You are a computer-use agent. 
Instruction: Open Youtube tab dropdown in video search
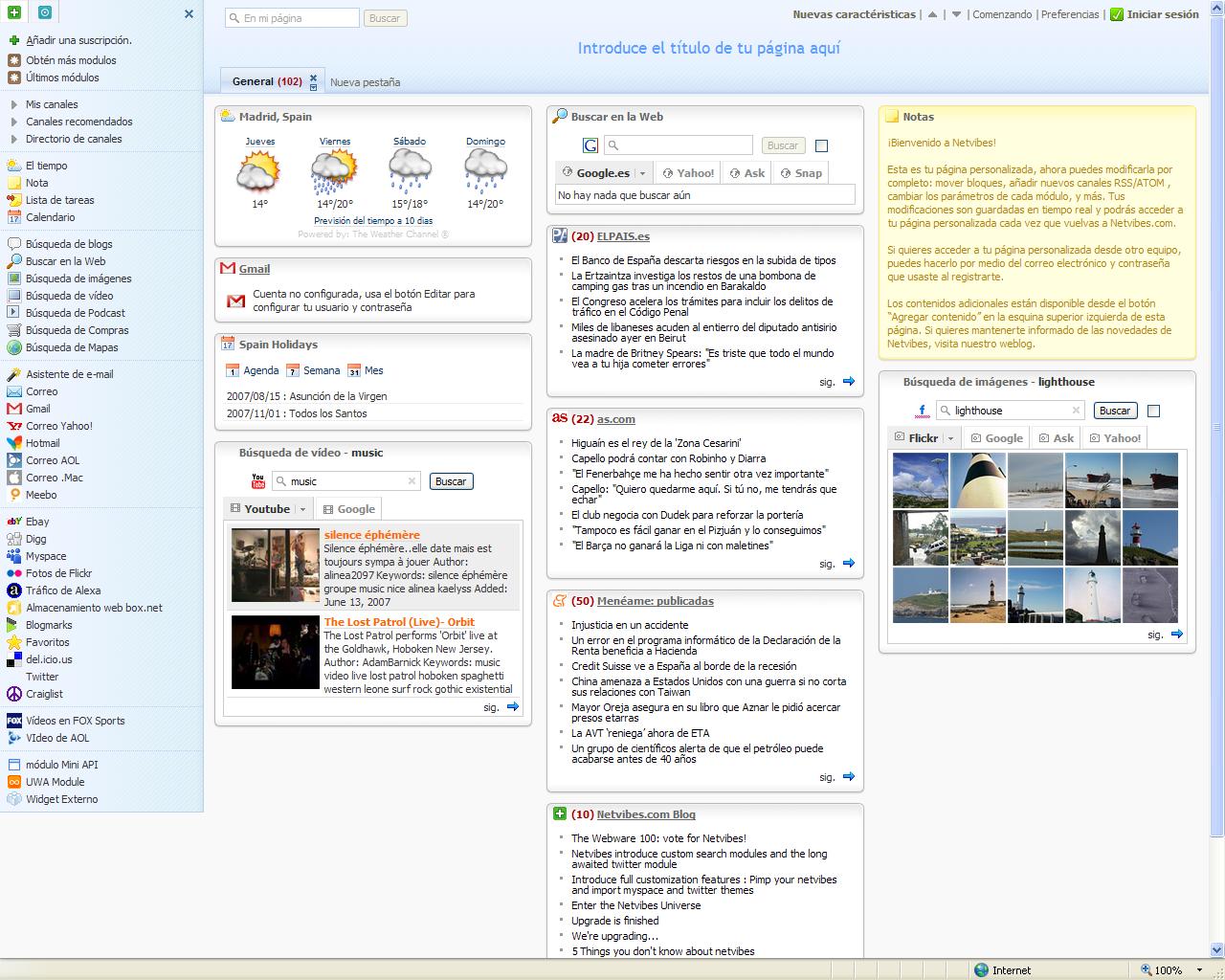302,509
